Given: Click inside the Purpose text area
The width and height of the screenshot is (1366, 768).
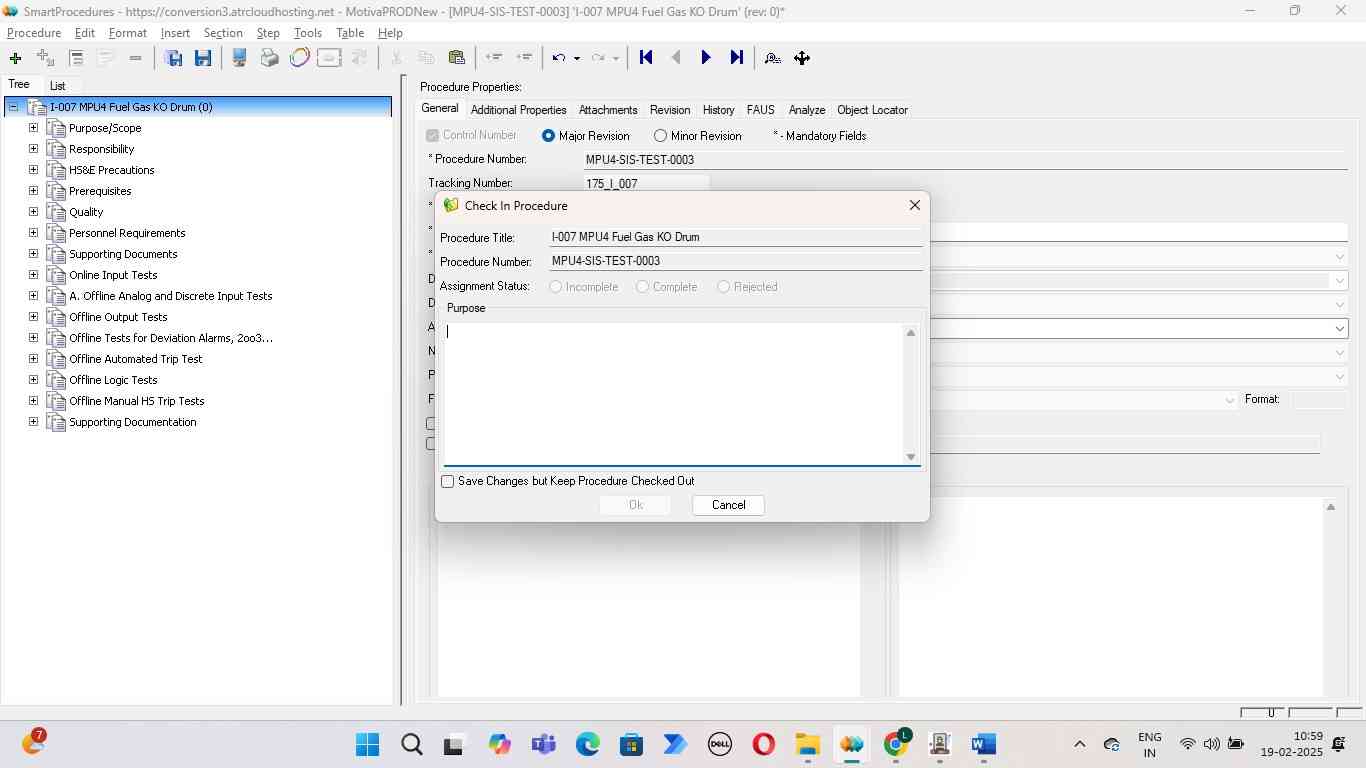Looking at the screenshot, I should pyautogui.click(x=675, y=394).
